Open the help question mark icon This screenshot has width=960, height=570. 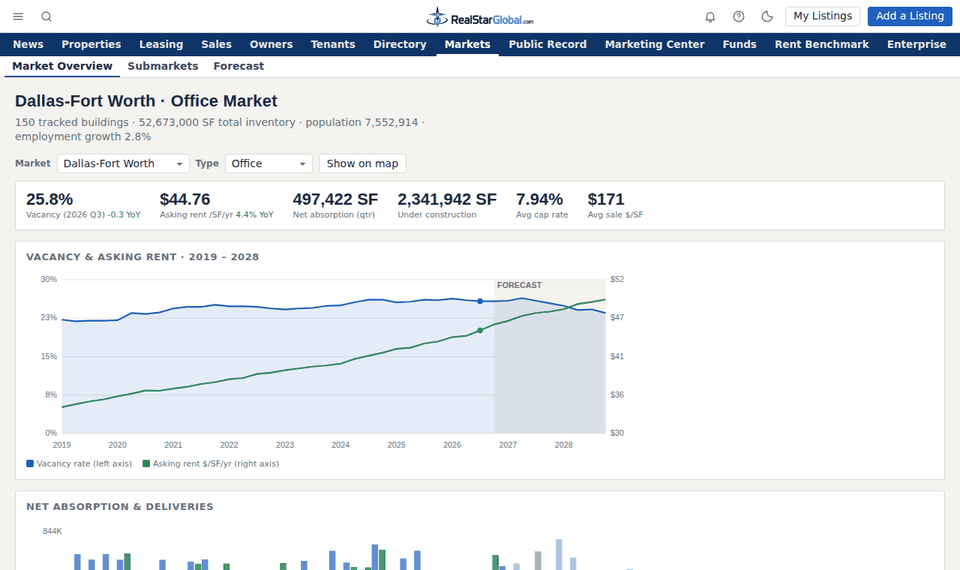pyautogui.click(x=739, y=17)
